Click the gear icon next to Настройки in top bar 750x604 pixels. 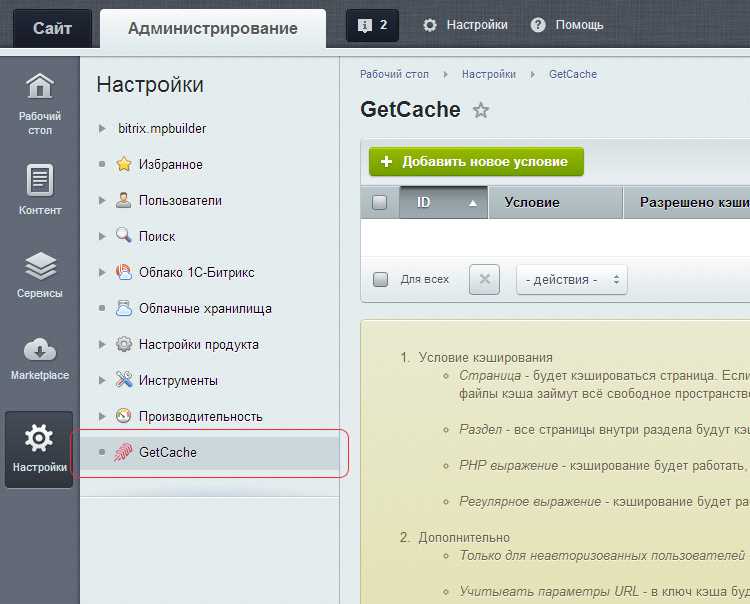tap(430, 25)
